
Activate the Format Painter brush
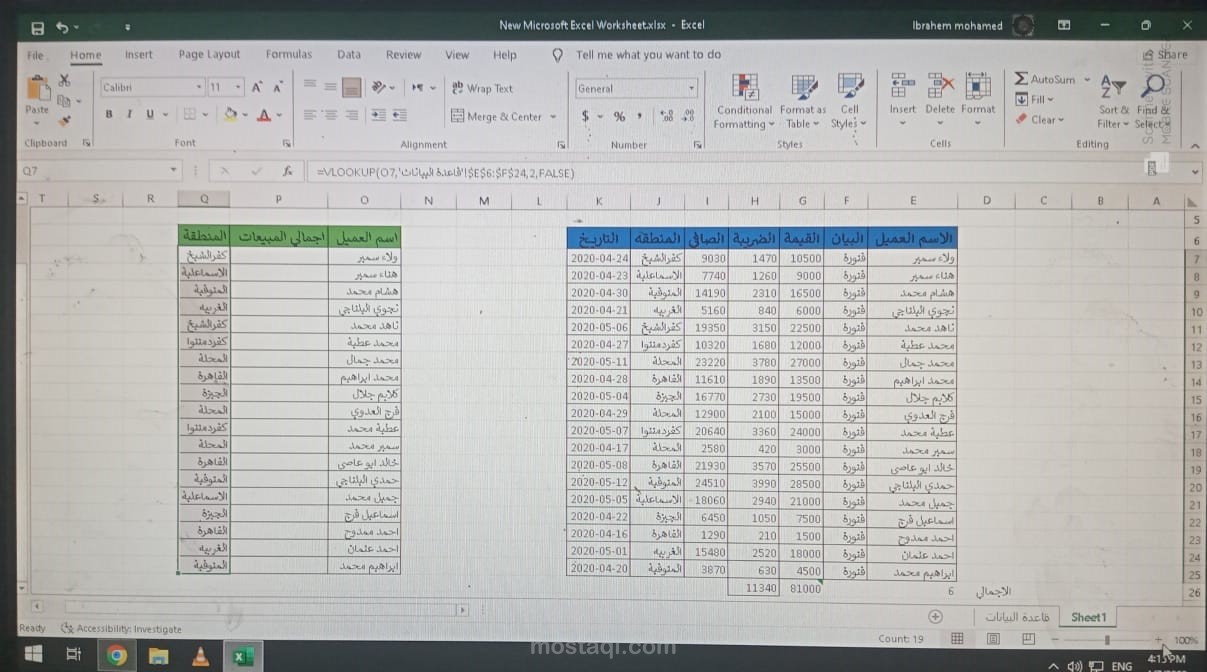pos(65,120)
